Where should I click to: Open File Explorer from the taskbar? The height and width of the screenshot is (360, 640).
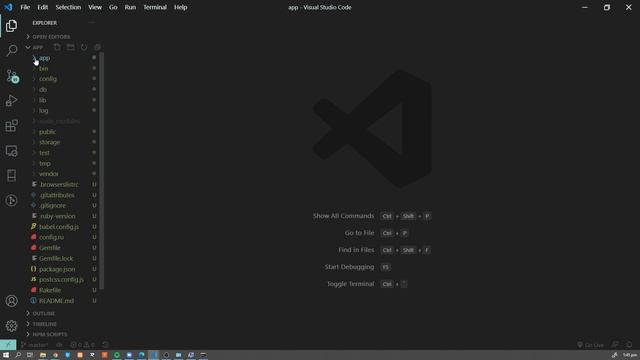pyautogui.click(x=42, y=355)
